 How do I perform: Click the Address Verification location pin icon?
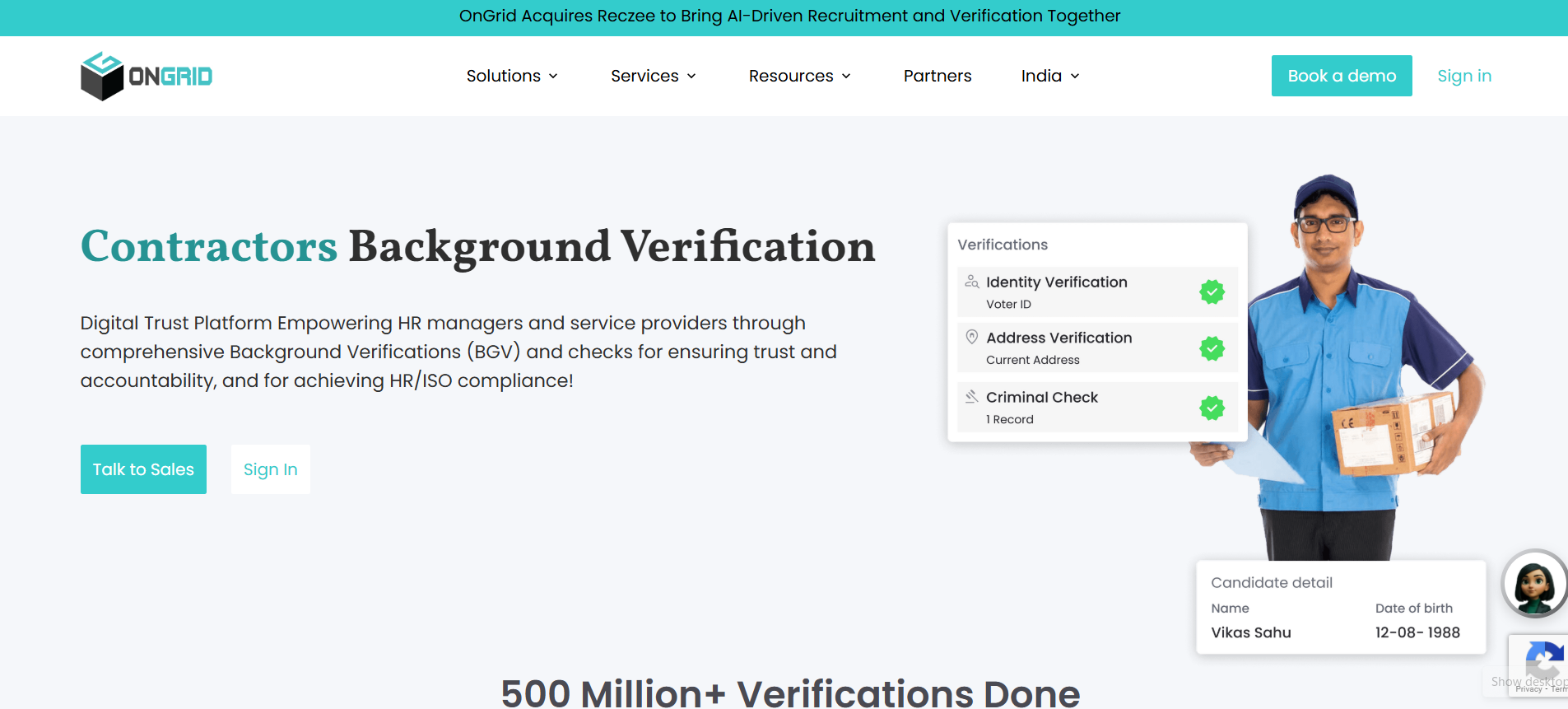point(971,337)
